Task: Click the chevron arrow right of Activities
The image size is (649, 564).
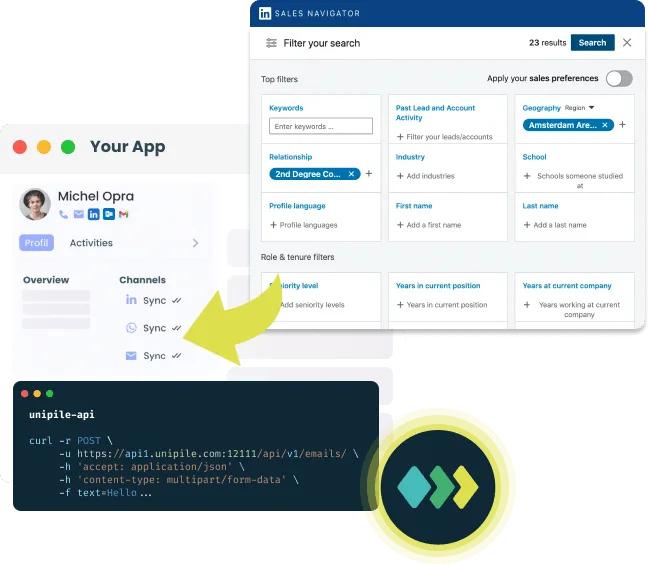Action: tap(195, 243)
